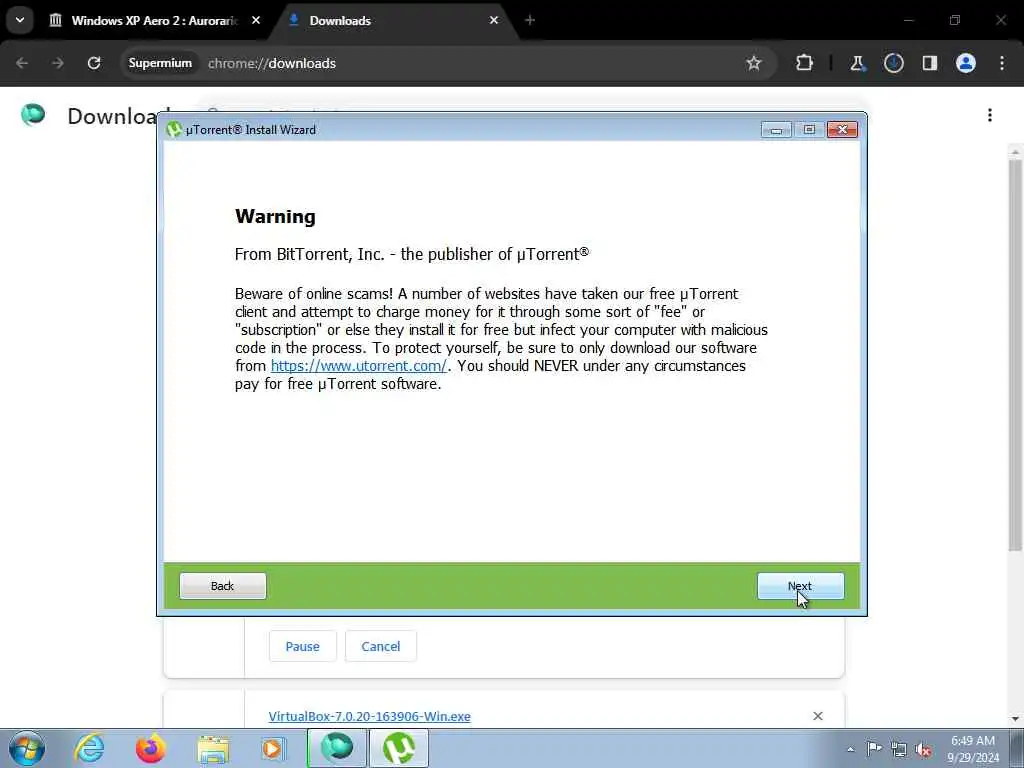Toggle the browser side panel
This screenshot has height=768, width=1024.
(929, 63)
